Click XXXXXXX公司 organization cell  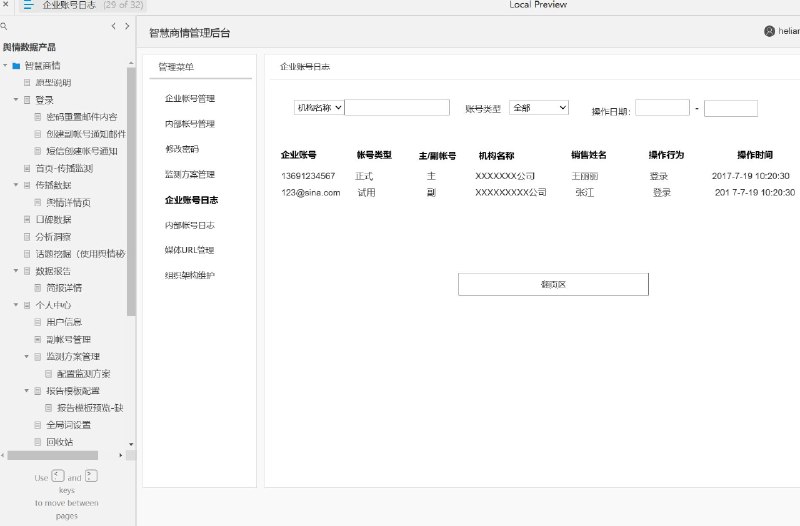[505, 176]
